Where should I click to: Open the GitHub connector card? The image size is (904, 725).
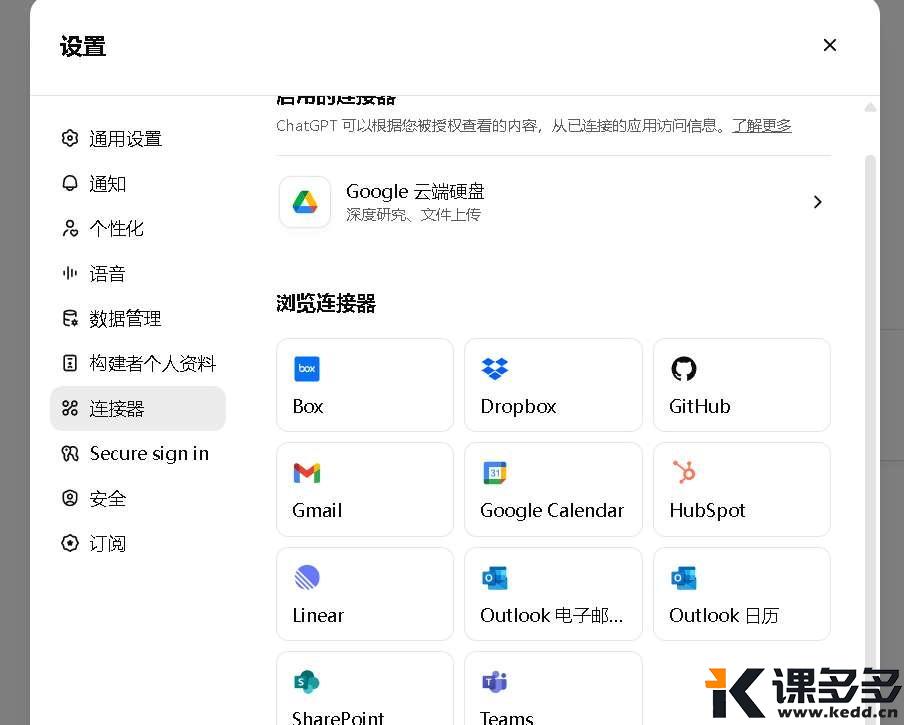coord(742,385)
